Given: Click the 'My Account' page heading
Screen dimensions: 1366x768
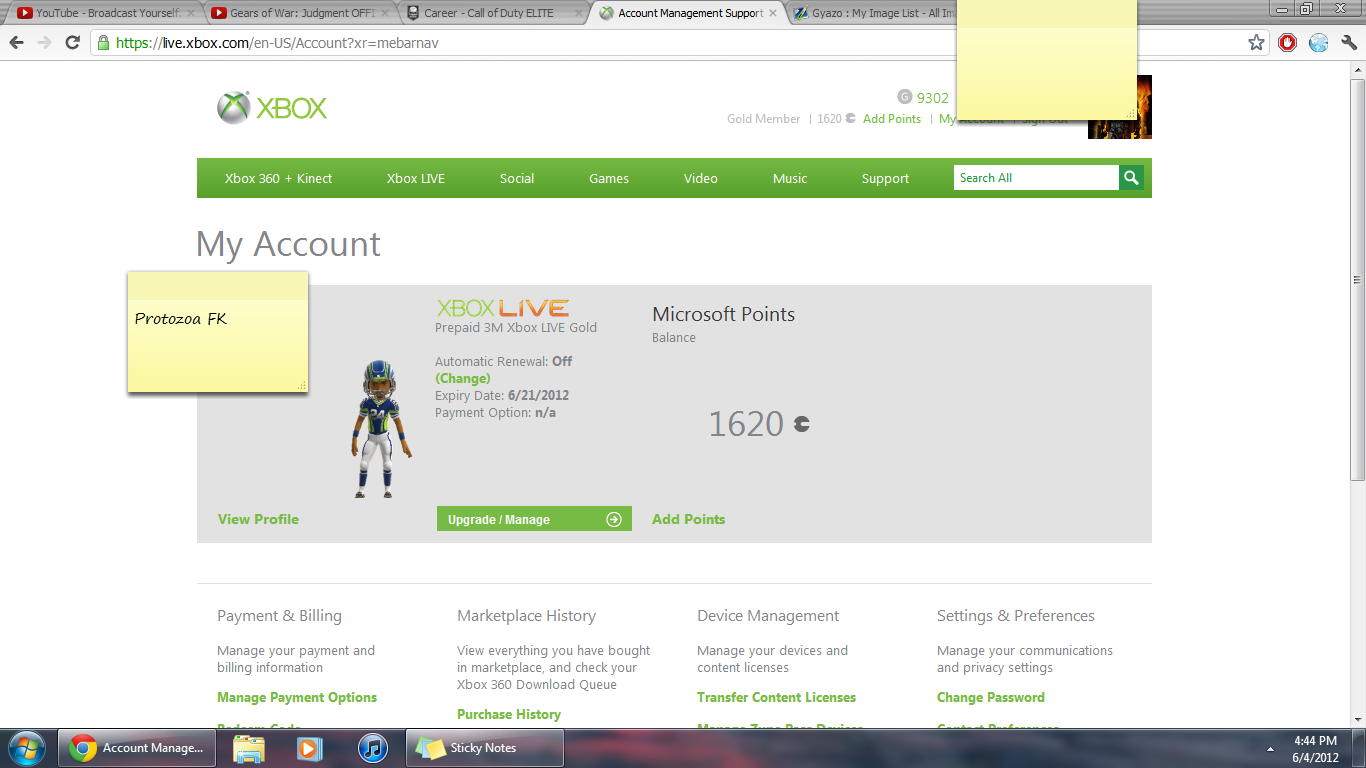Looking at the screenshot, I should coord(289,244).
